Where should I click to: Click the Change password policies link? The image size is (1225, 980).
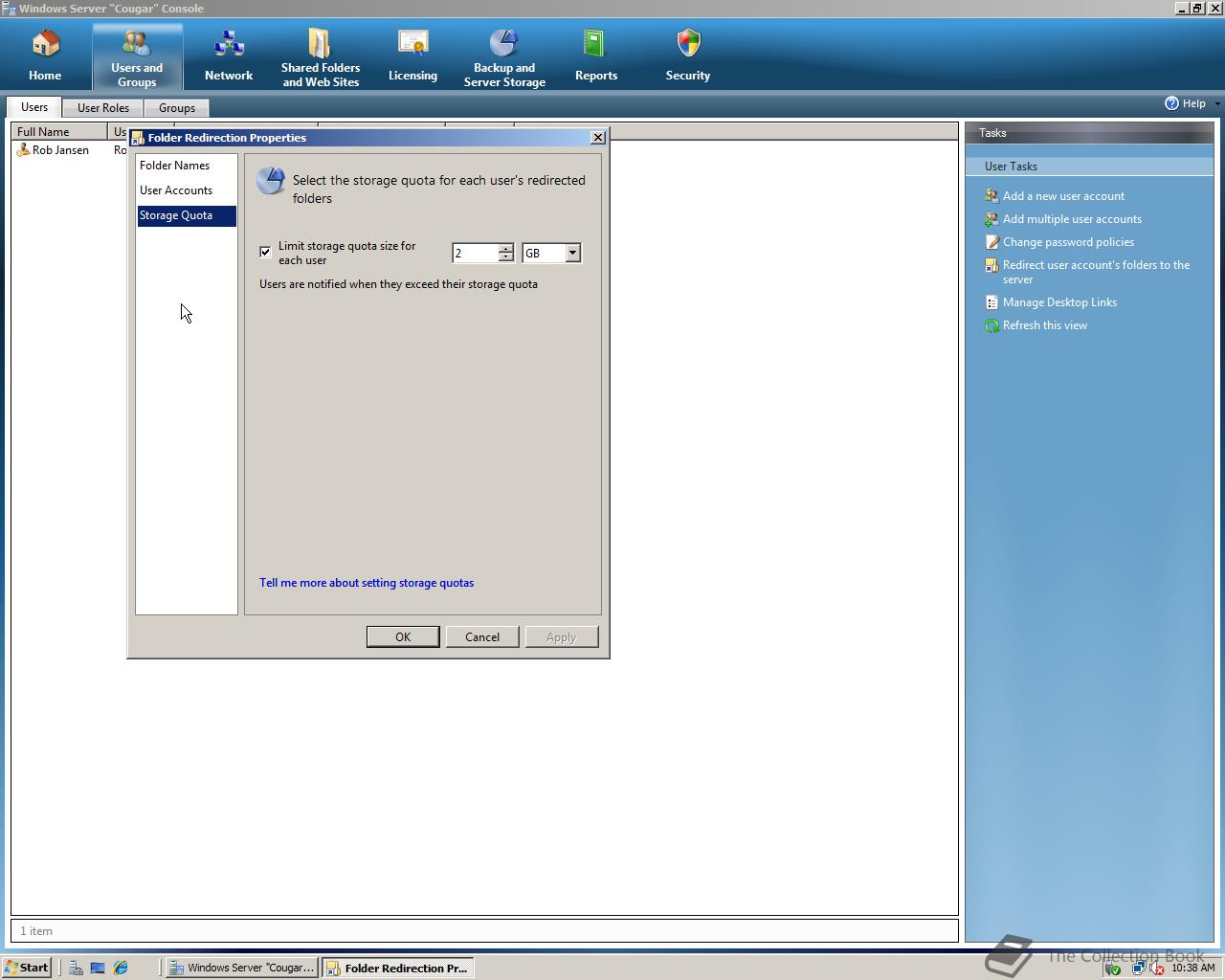(x=1068, y=241)
